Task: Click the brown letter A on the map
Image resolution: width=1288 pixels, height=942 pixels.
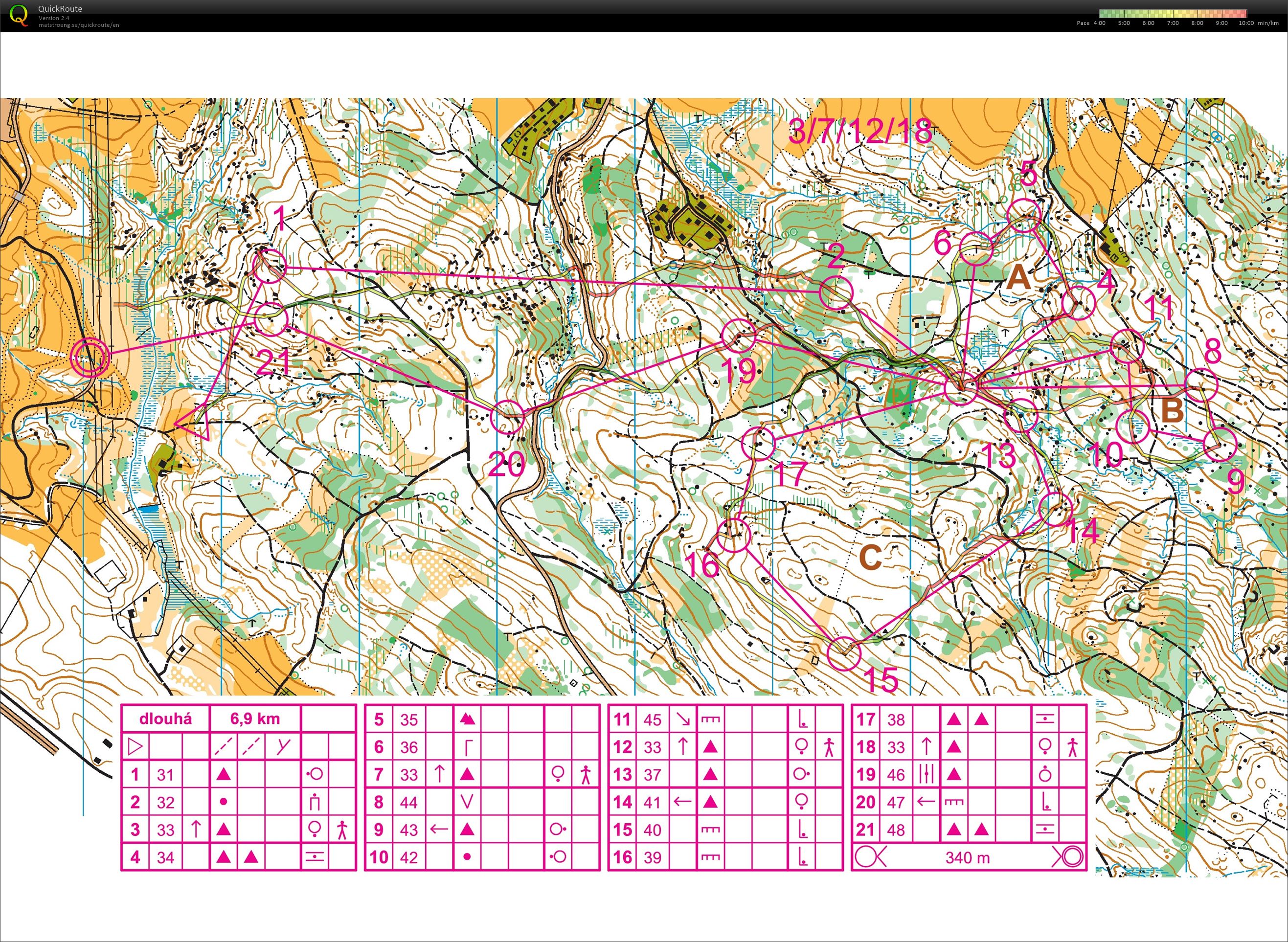Action: click(1019, 278)
